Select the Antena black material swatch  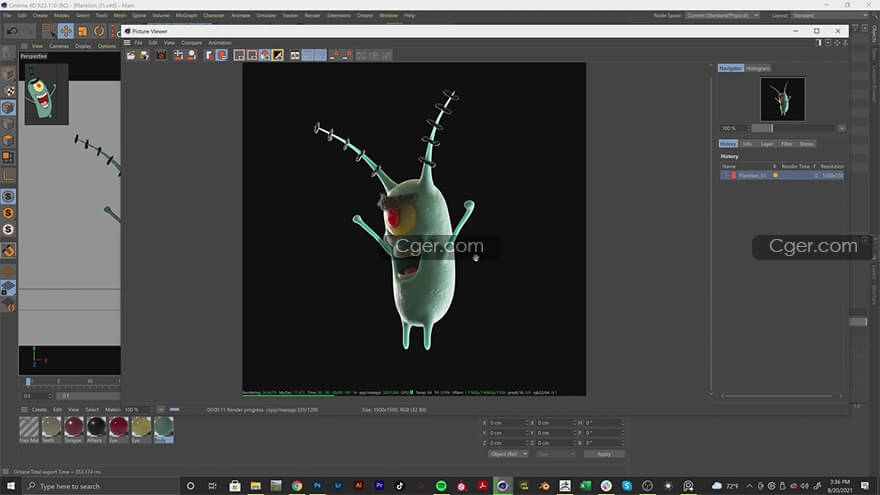click(96, 430)
